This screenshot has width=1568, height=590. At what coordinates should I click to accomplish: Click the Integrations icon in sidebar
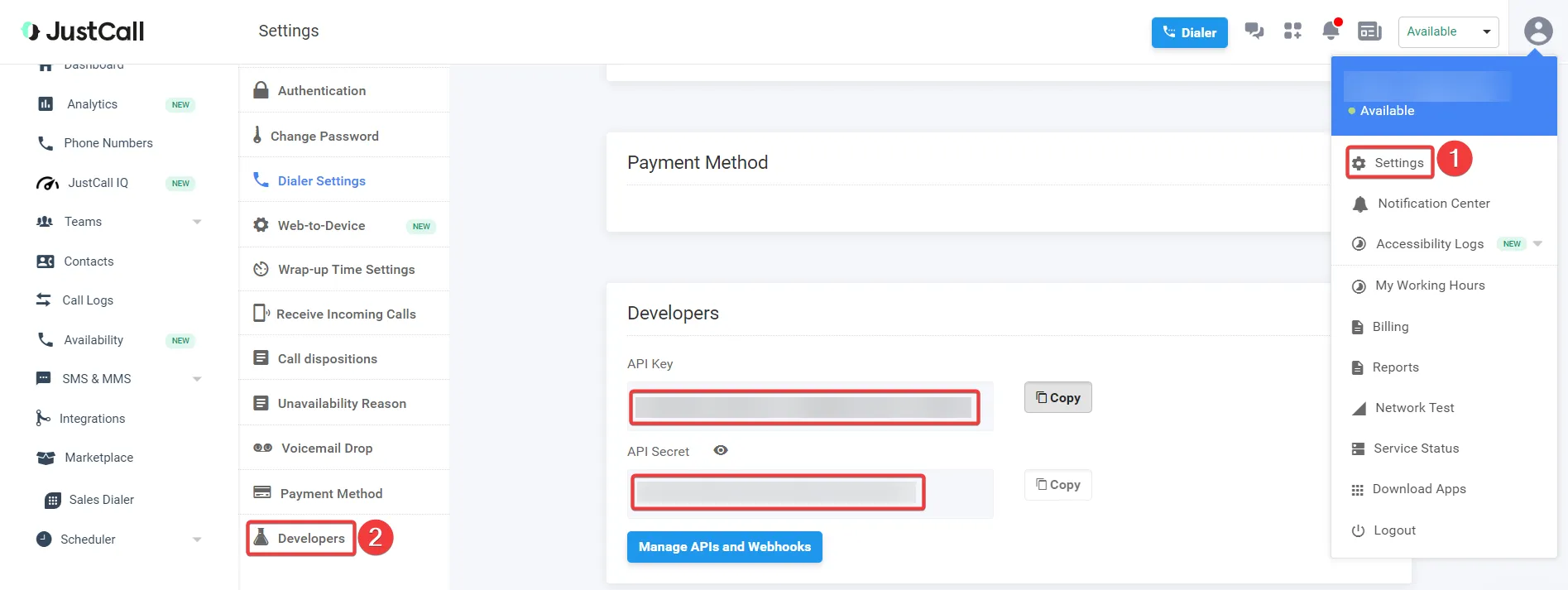pos(43,419)
